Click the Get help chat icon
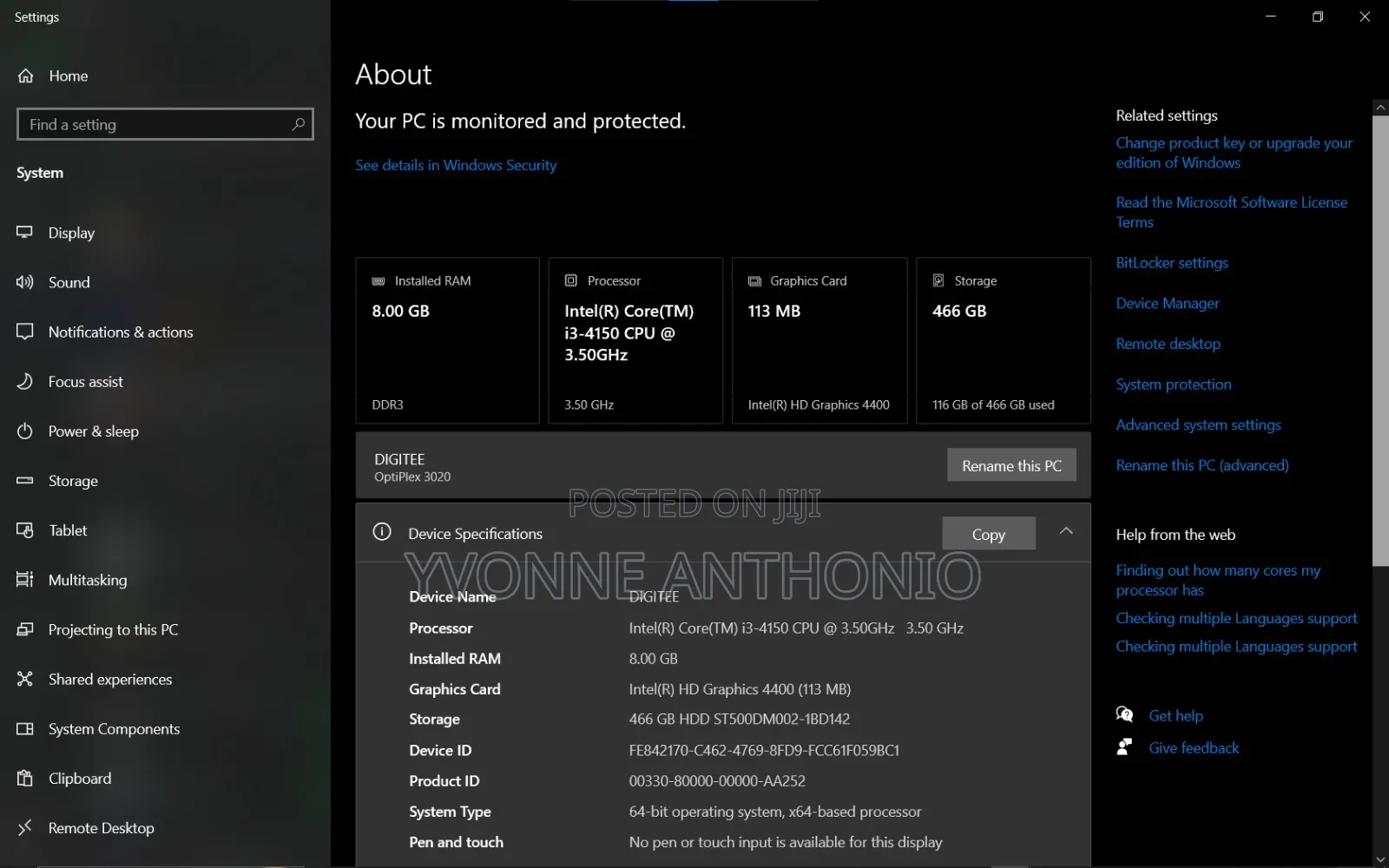1389x868 pixels. (x=1125, y=714)
